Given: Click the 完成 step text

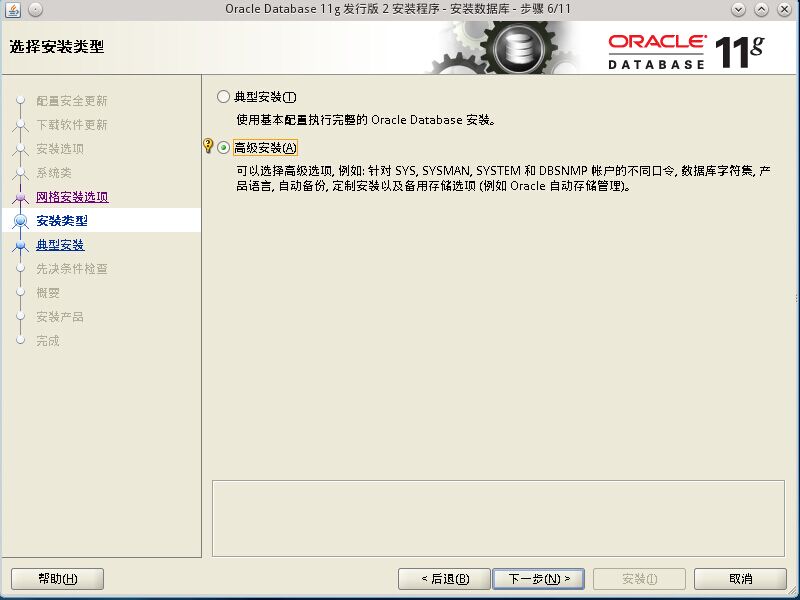Looking at the screenshot, I should click(48, 341).
